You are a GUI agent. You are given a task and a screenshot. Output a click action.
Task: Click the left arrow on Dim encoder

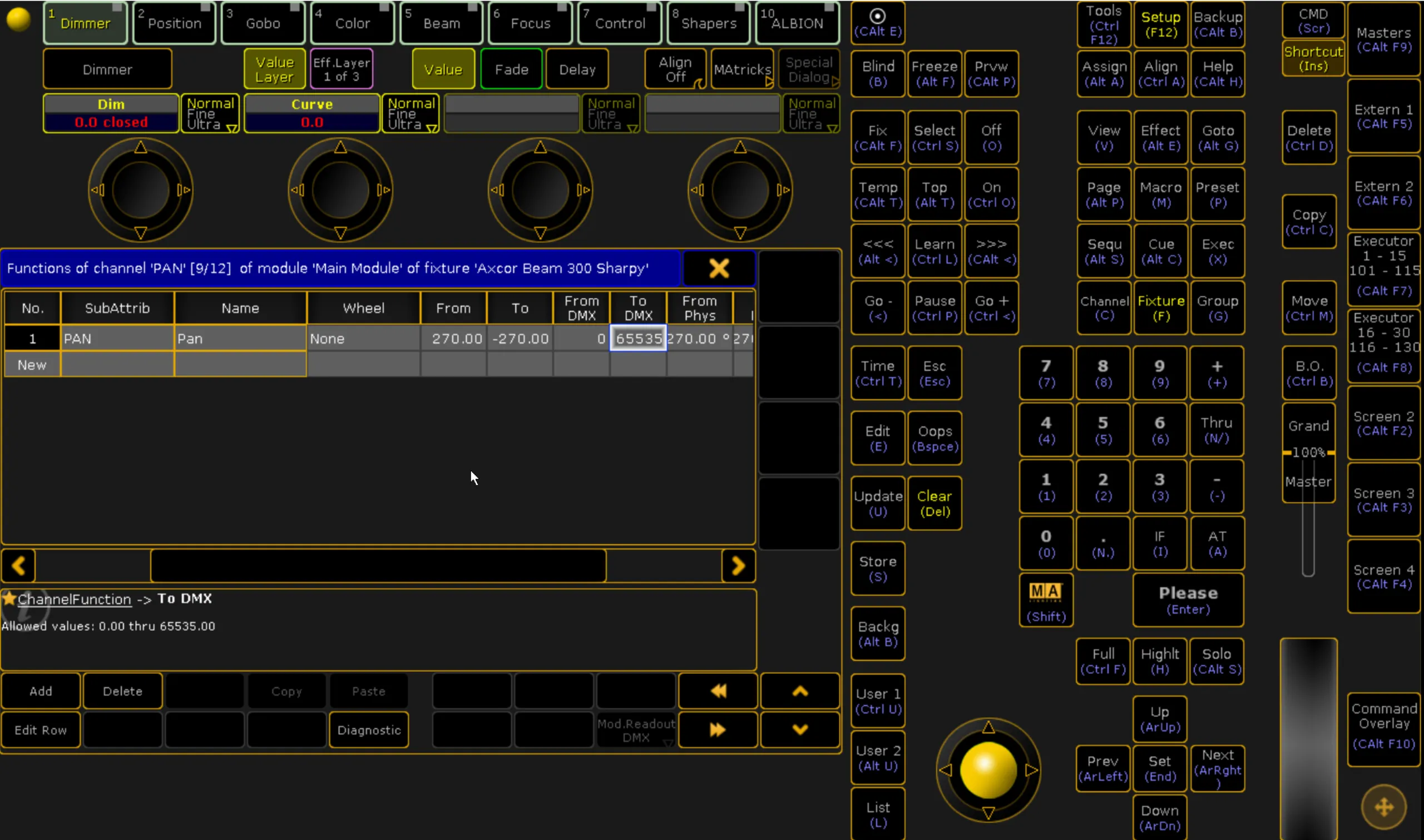pos(97,190)
